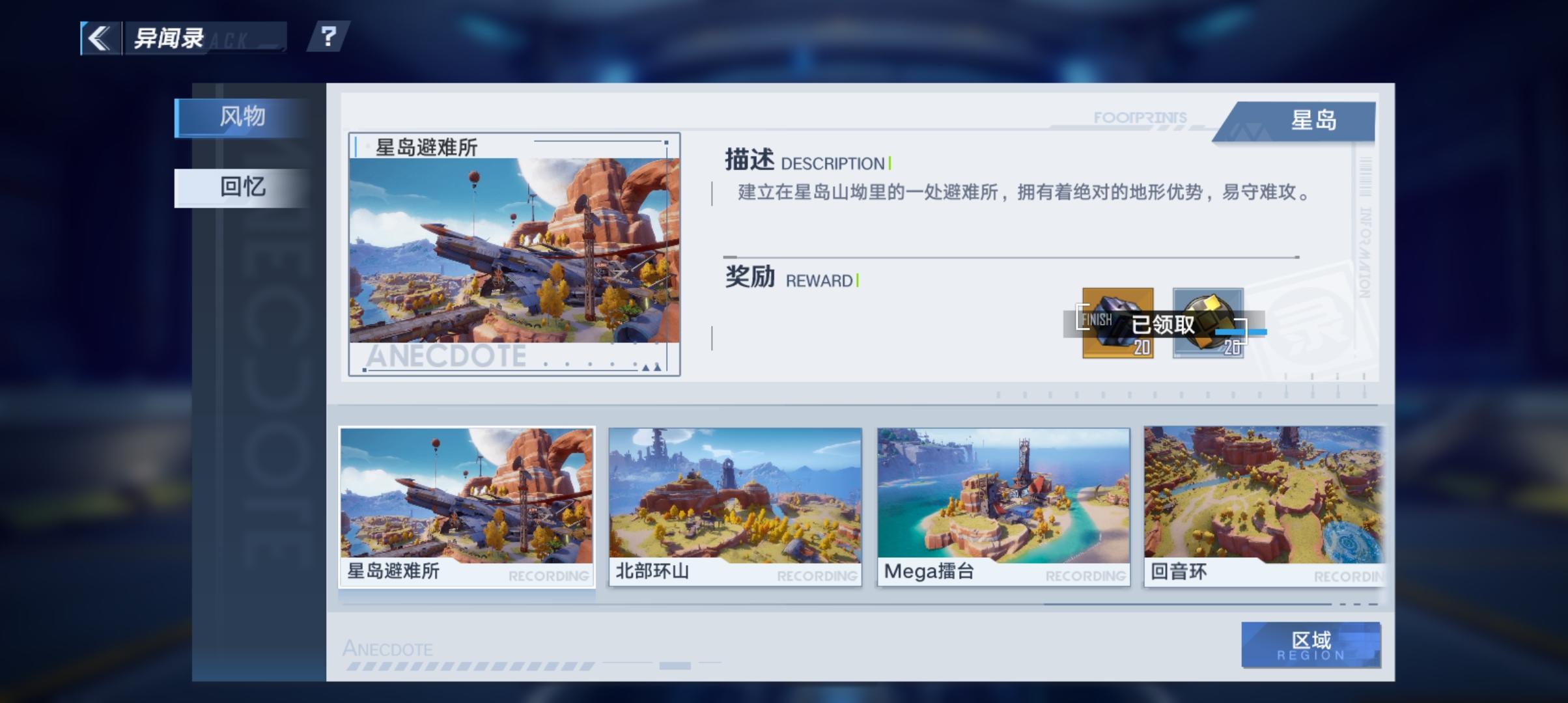Open the question mark help icon
The image size is (1568, 703).
[x=329, y=37]
